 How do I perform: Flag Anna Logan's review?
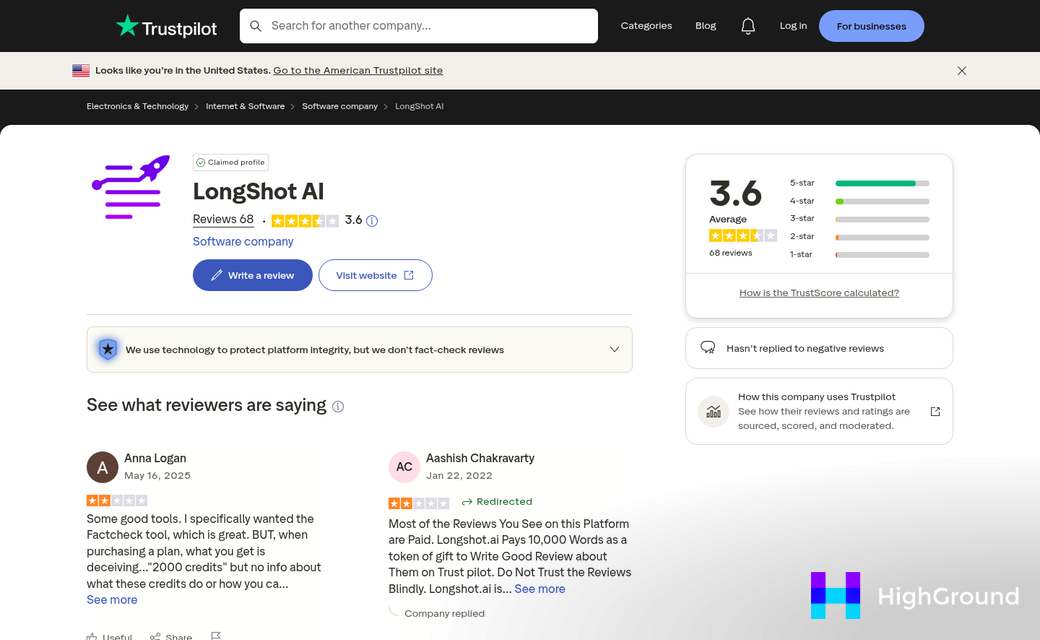[x=216, y=636]
